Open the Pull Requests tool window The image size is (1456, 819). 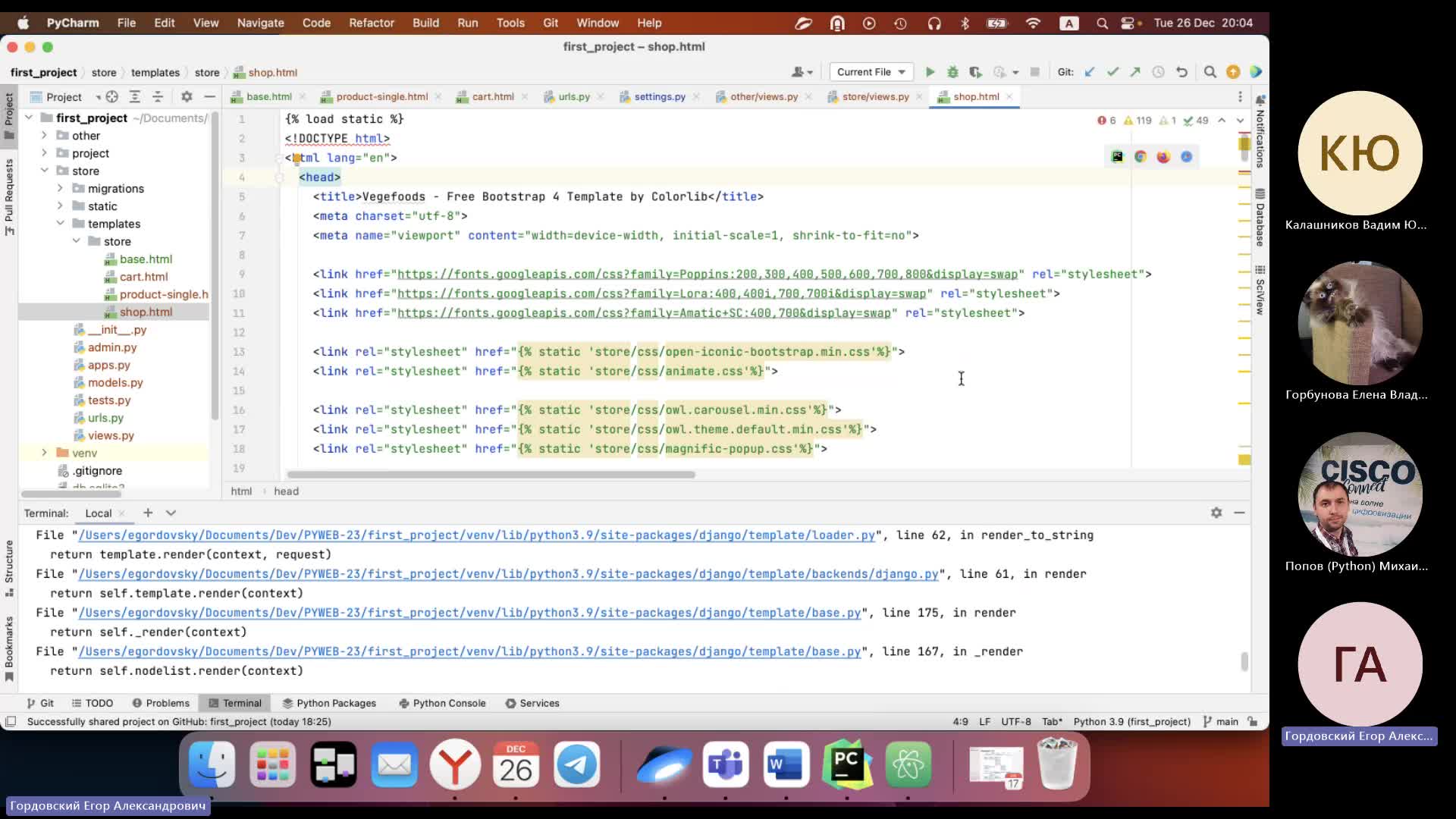point(9,197)
